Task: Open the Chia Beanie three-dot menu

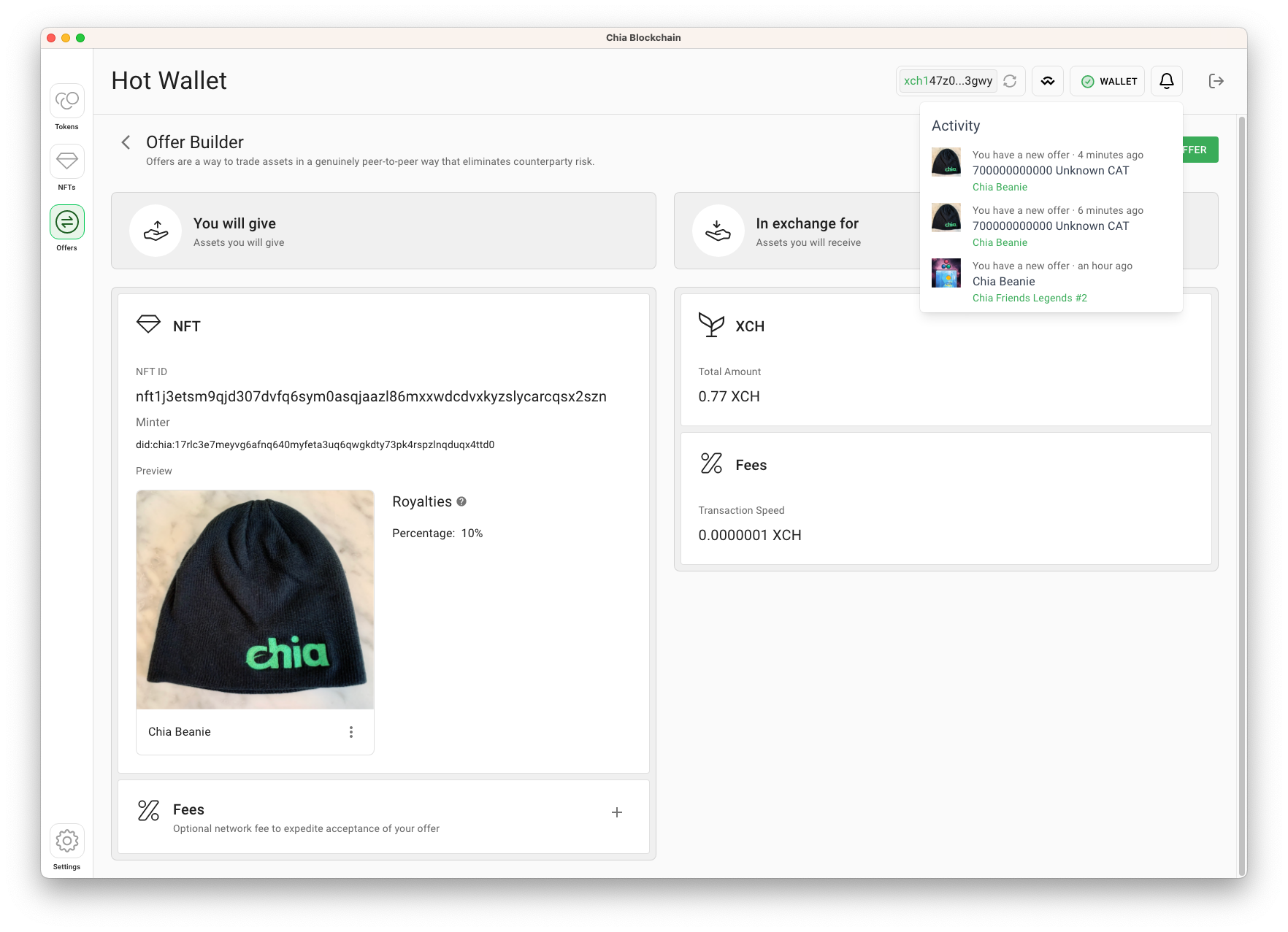Action: (x=351, y=732)
